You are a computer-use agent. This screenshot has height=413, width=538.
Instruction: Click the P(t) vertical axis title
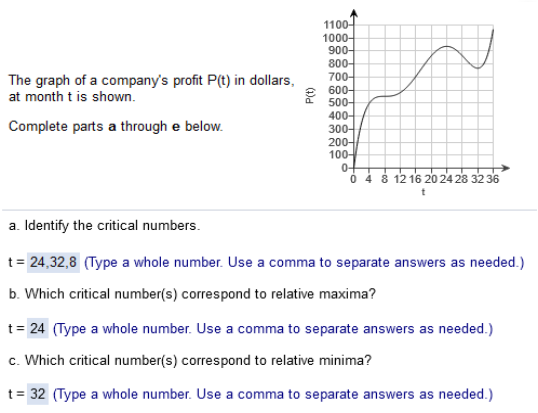point(309,95)
